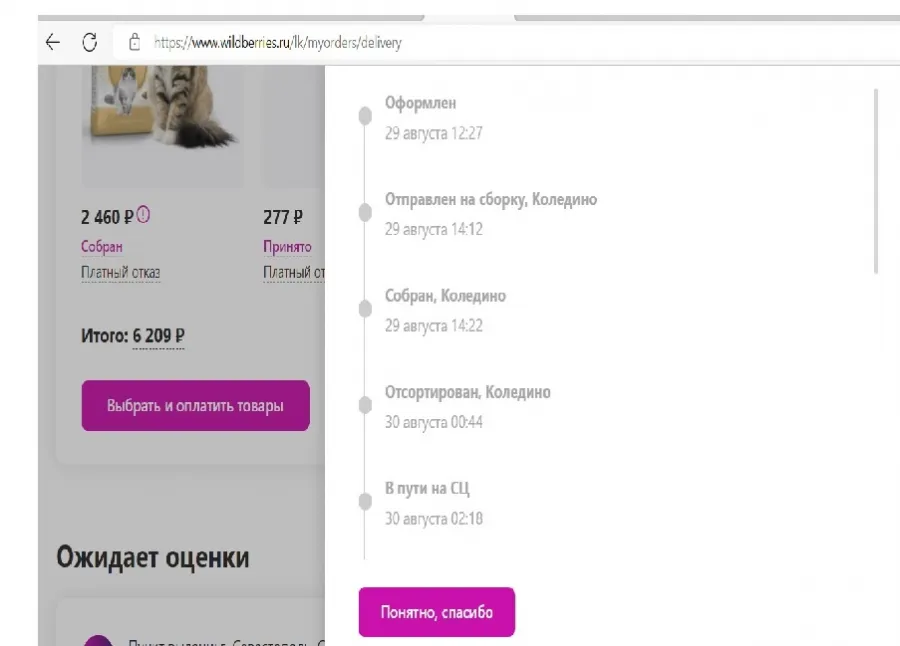Click the wildberries.ru URL address field

click(x=507, y=42)
